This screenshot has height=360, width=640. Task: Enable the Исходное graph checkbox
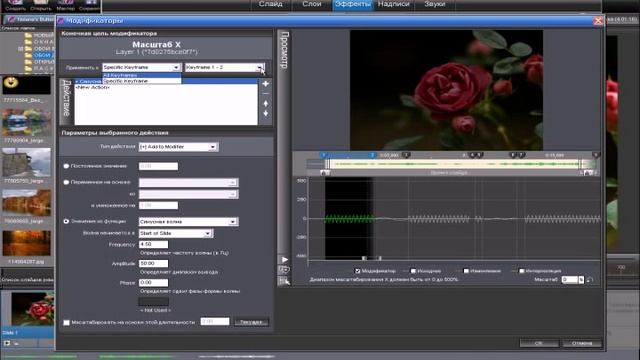413,271
